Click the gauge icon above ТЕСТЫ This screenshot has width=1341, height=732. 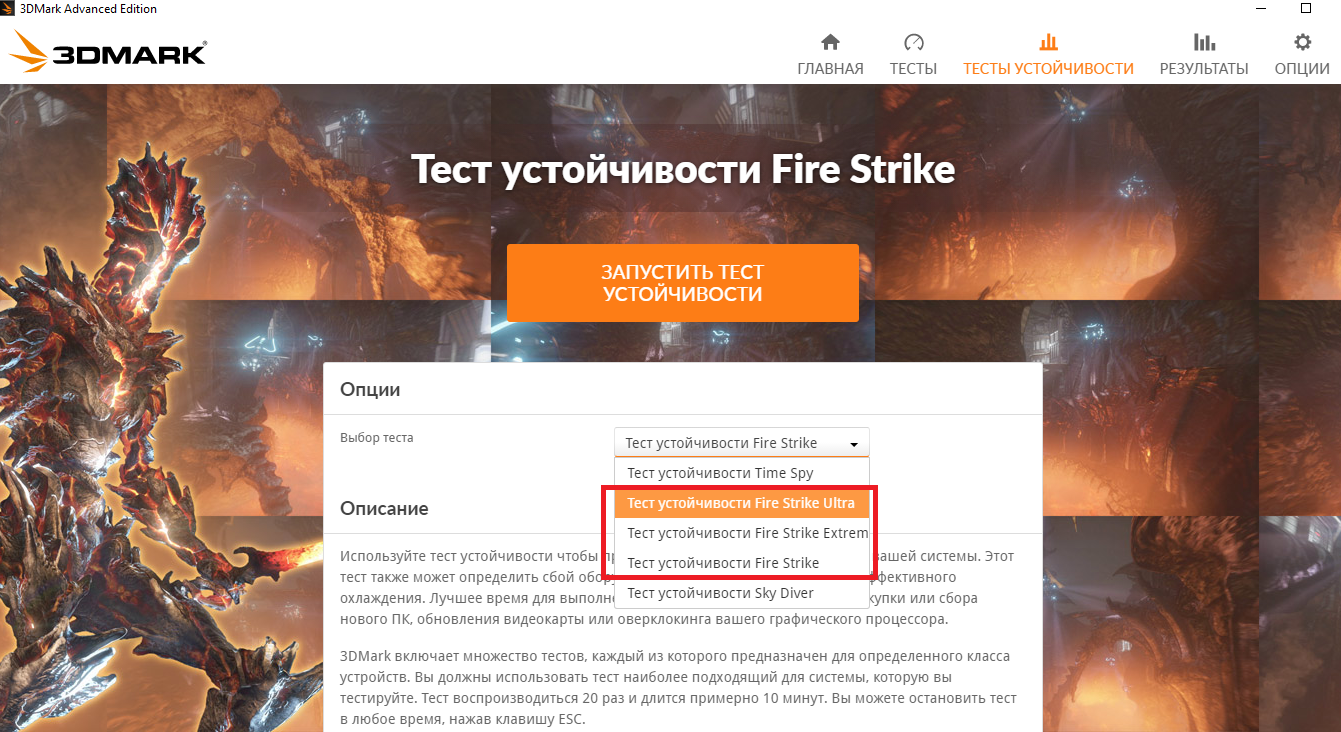(913, 42)
